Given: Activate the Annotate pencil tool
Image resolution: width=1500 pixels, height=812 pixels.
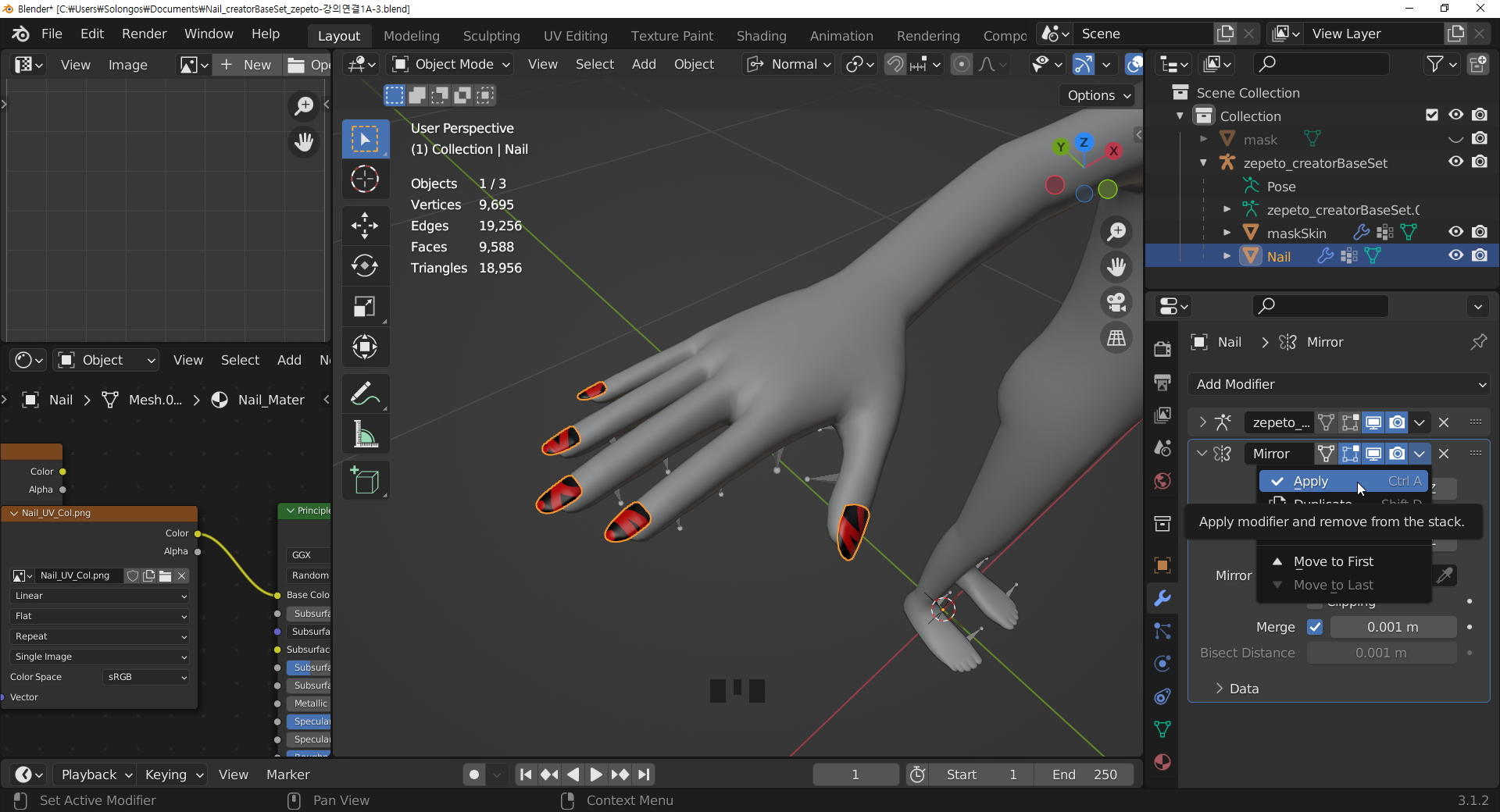Looking at the screenshot, I should (365, 394).
